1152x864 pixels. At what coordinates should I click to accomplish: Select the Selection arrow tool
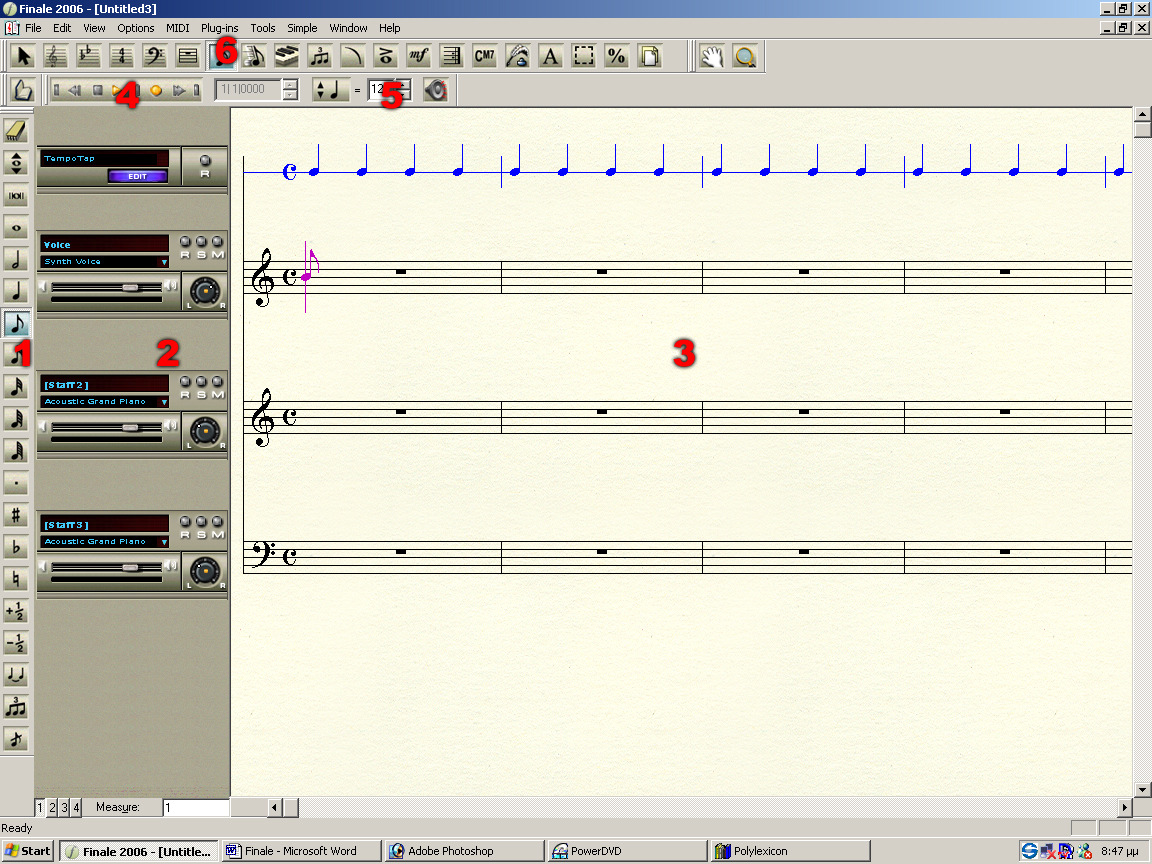[23, 57]
